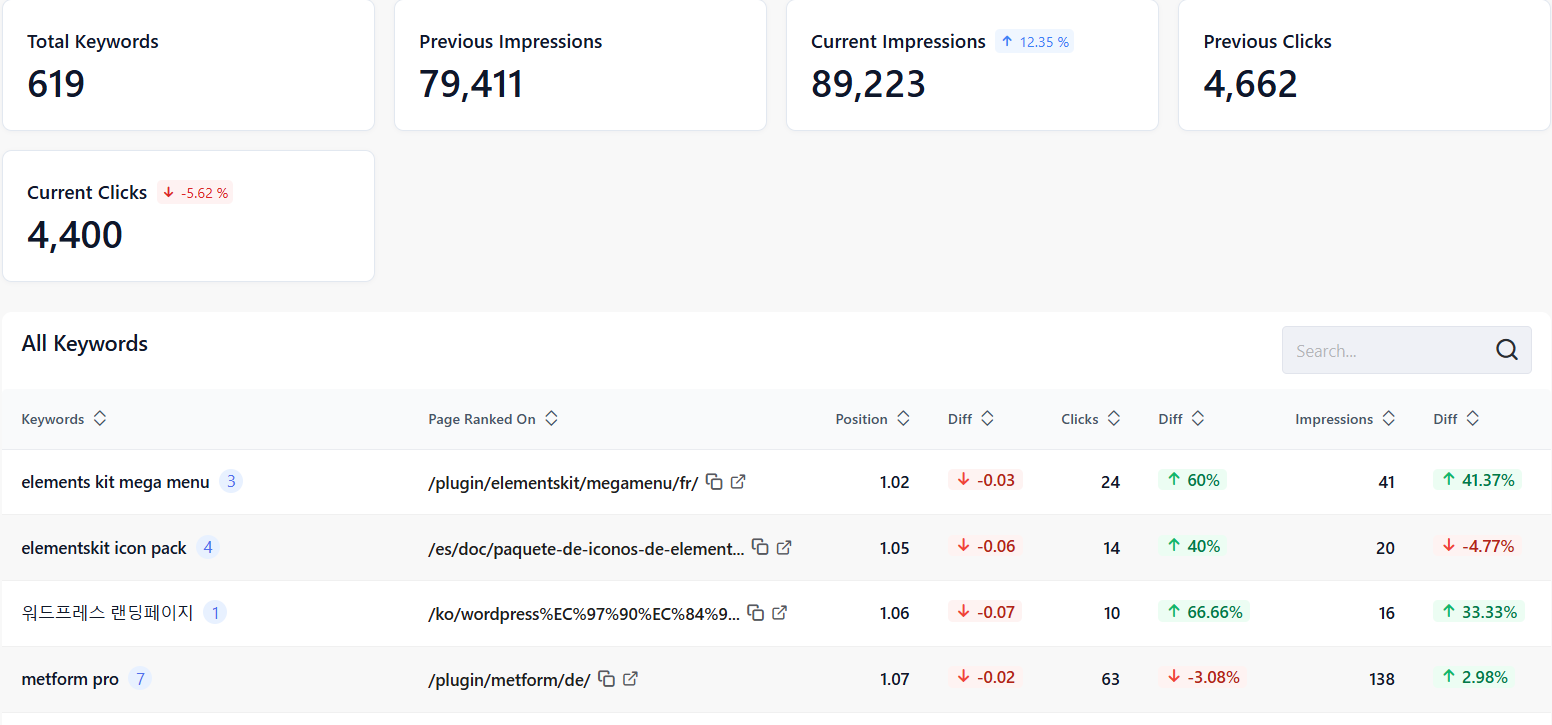The image size is (1552, 725).
Task: Copy the /plugin/elementskit/megamenu/fr/ URL
Action: coord(714,481)
